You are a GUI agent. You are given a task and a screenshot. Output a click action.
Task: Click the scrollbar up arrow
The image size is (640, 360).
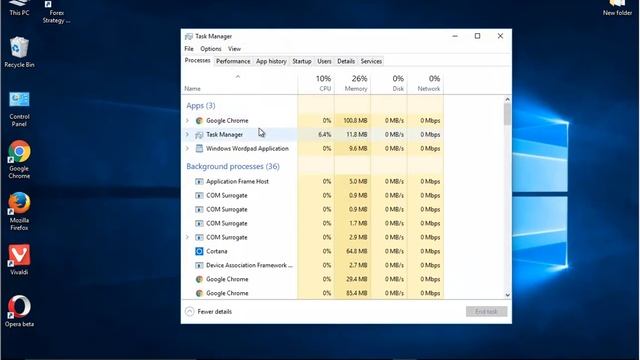click(507, 99)
